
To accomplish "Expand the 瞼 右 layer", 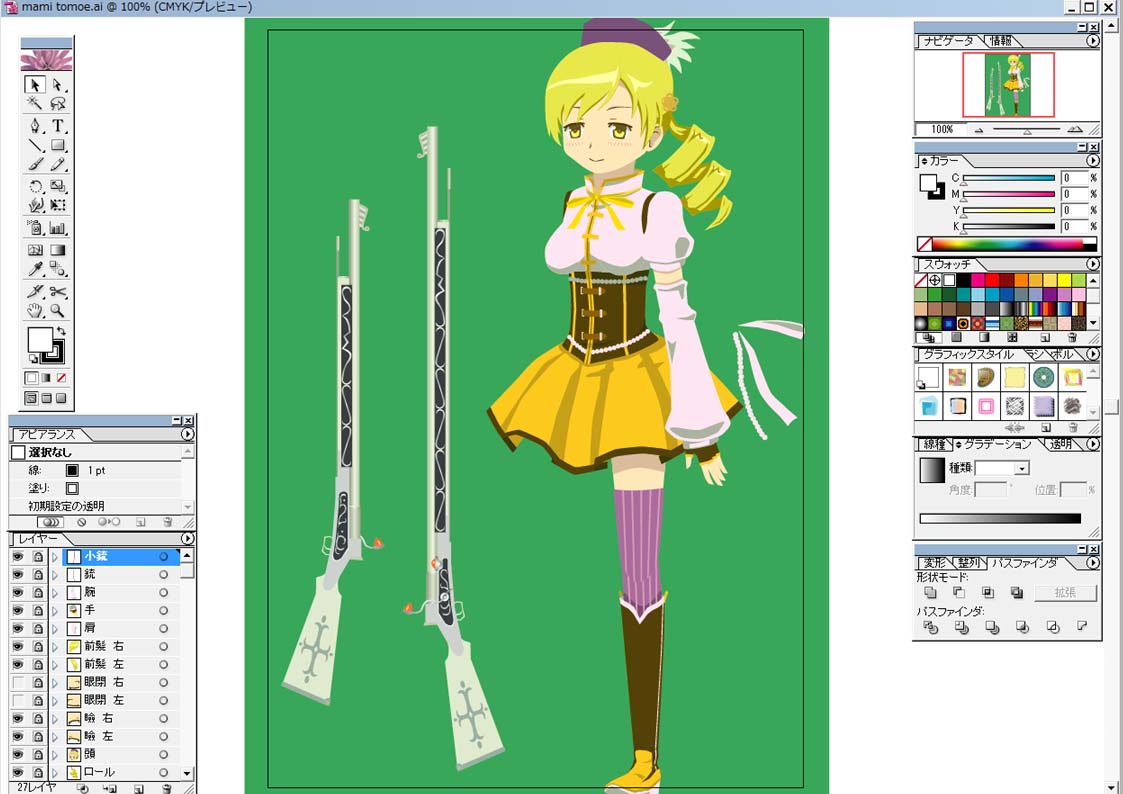I will (x=55, y=718).
